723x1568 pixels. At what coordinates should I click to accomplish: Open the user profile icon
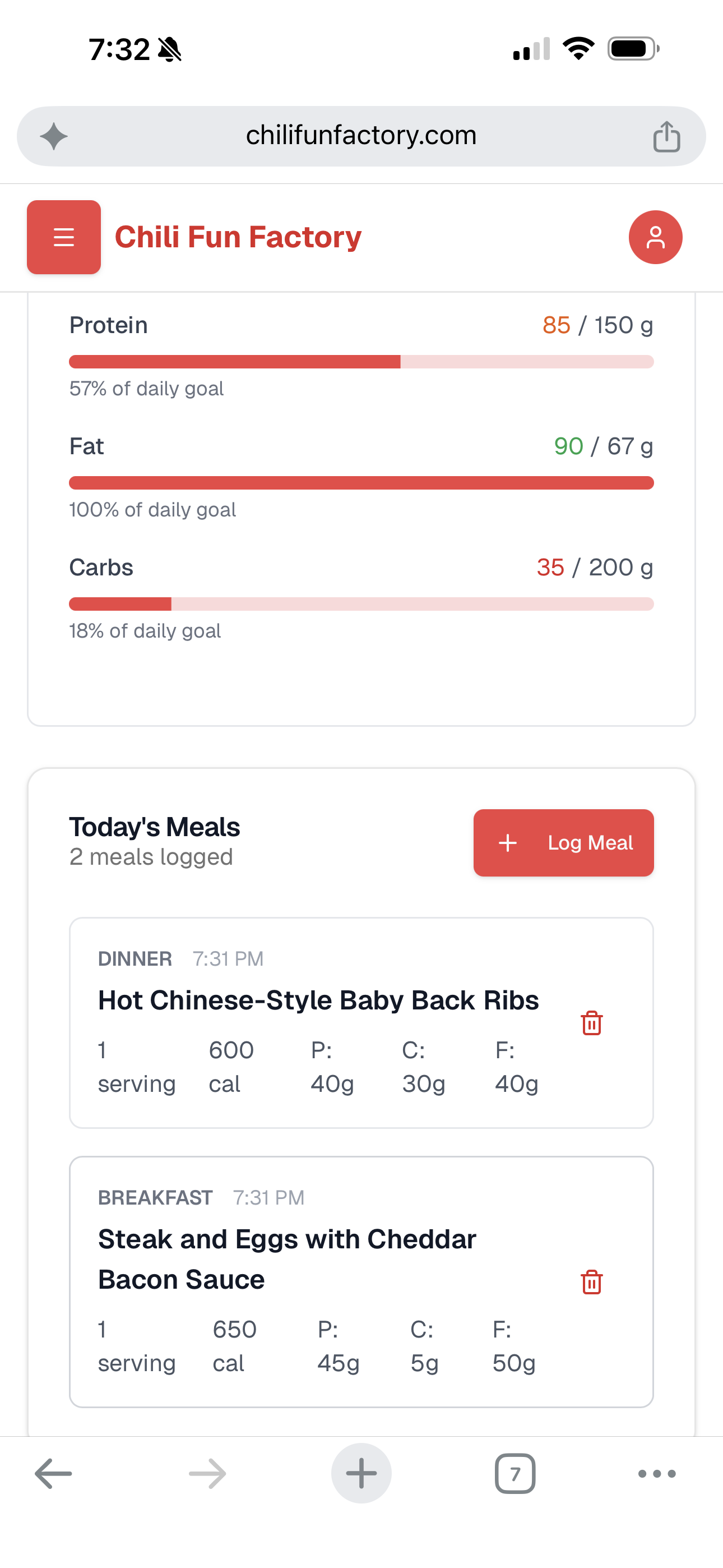655,237
